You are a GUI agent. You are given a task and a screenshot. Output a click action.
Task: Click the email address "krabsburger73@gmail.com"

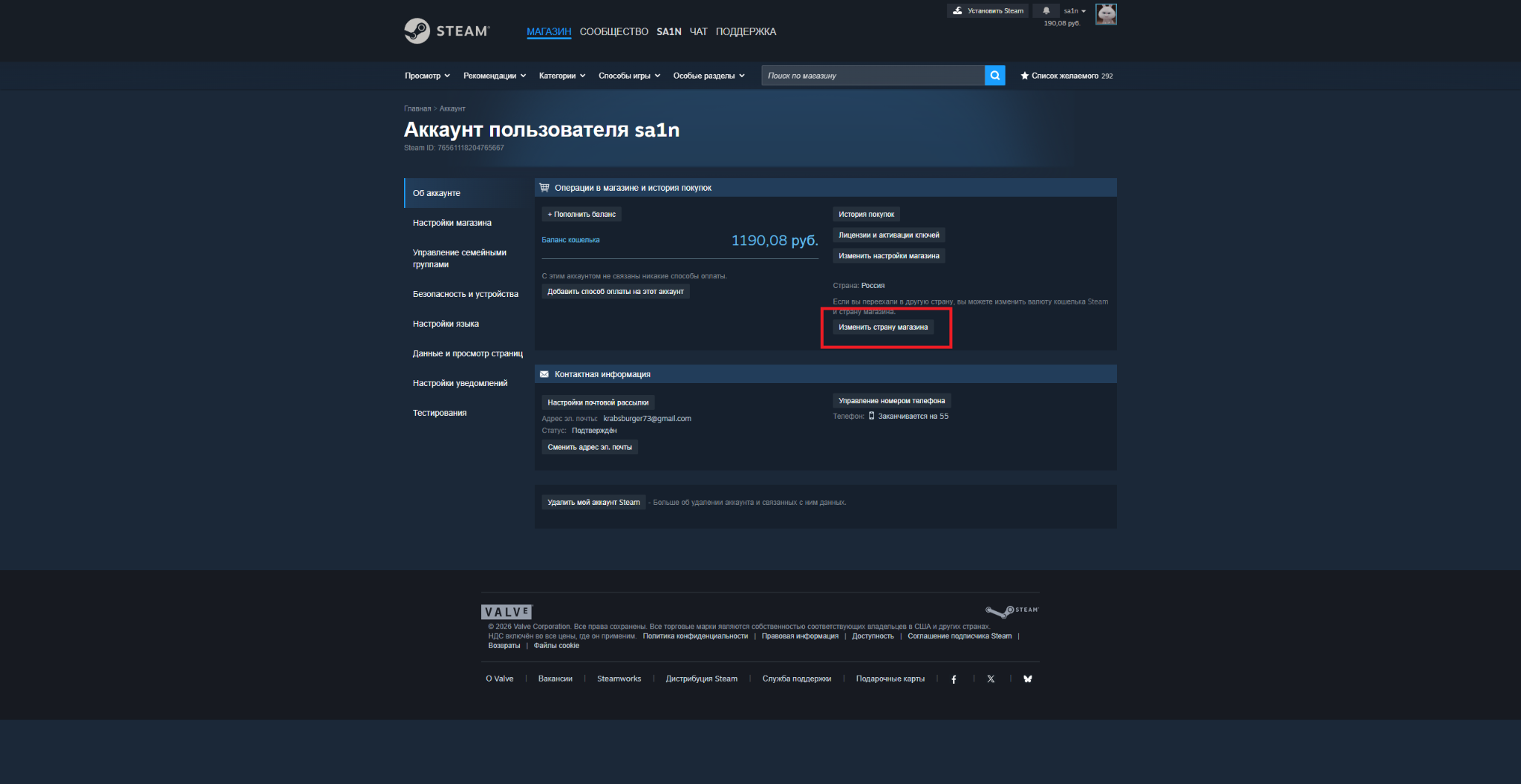coord(647,419)
